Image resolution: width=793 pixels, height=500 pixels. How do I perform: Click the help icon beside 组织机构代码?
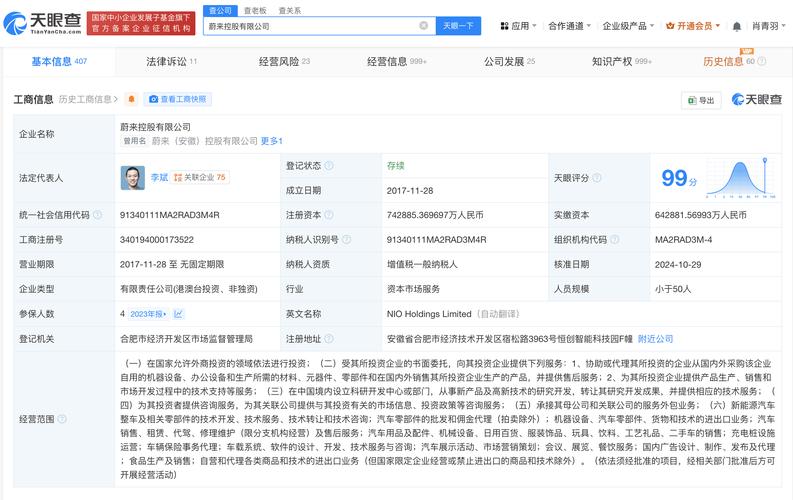click(x=614, y=239)
